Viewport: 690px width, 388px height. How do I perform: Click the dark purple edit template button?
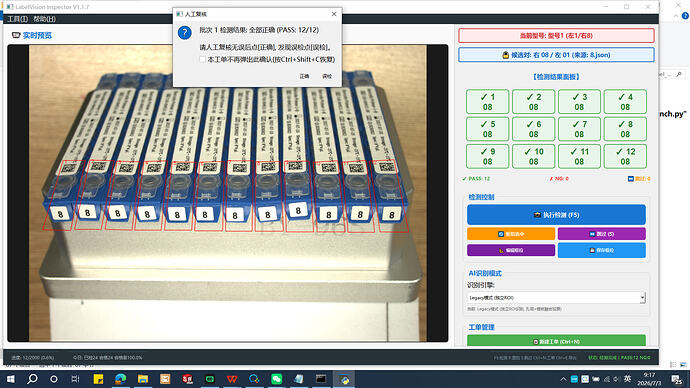tap(511, 250)
